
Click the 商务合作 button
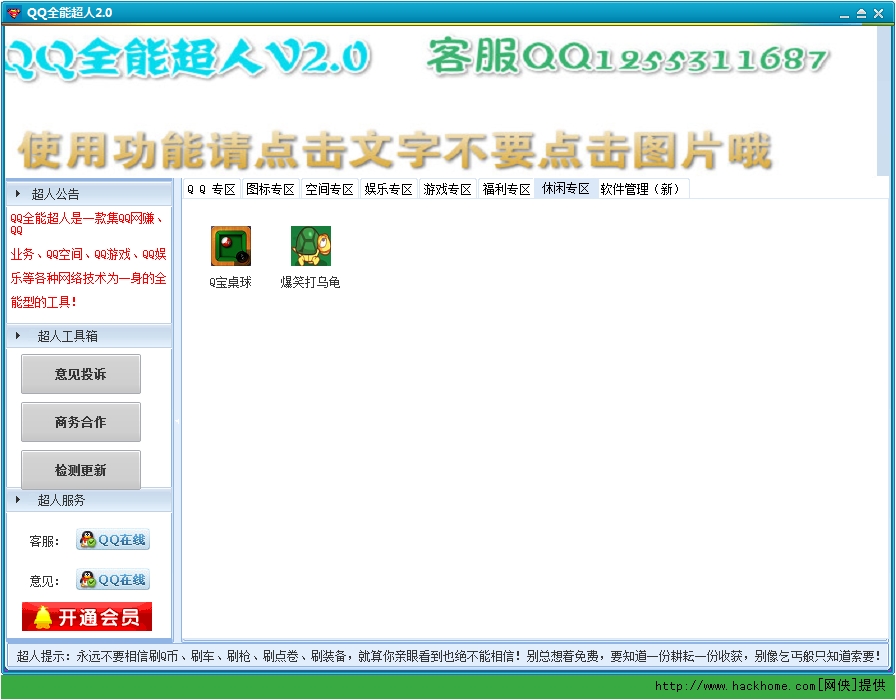pos(81,422)
